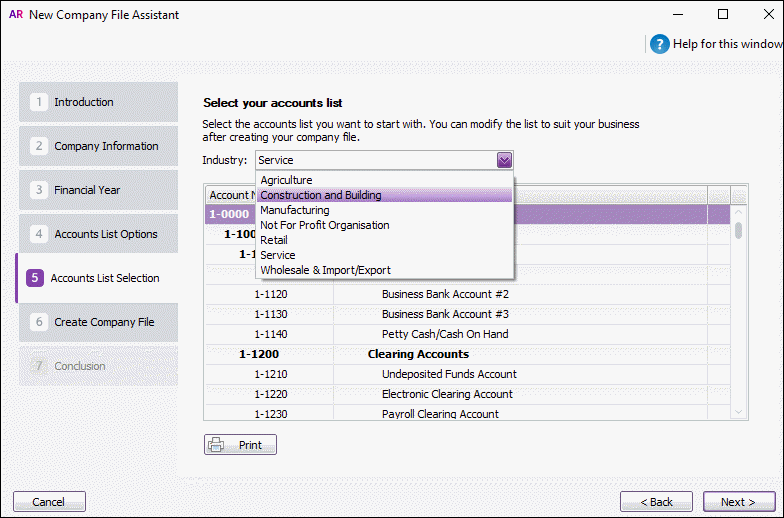784x518 pixels.
Task: Click the printer icon on Print button
Action: 217,445
